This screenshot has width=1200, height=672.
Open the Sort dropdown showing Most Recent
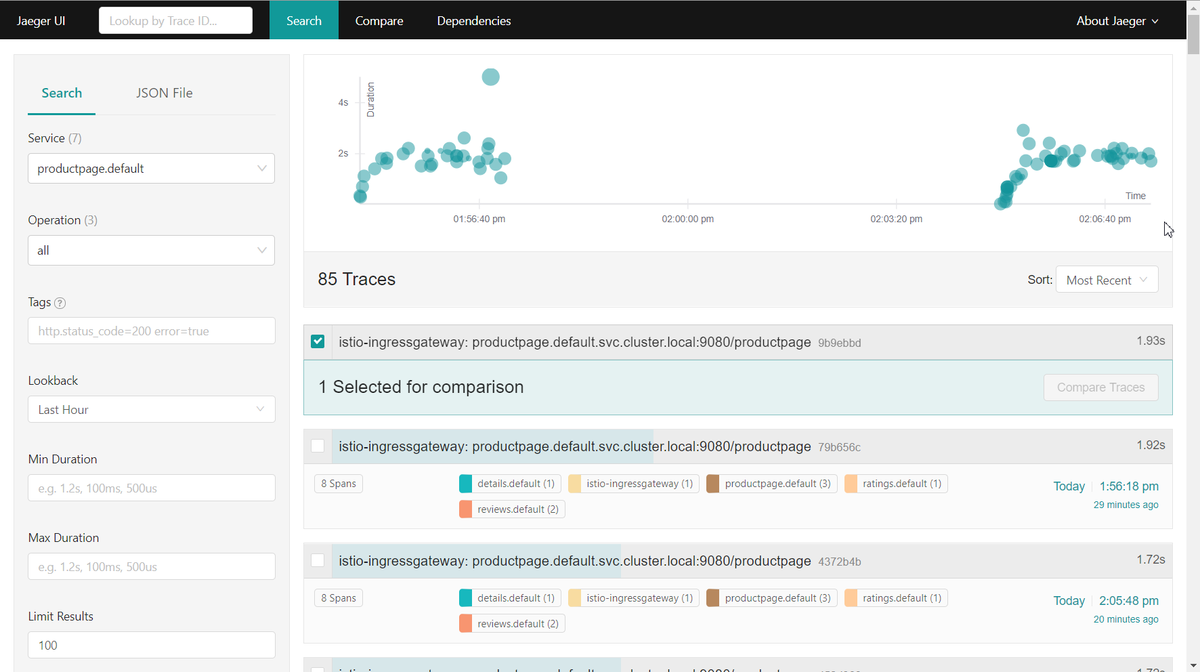point(1107,280)
